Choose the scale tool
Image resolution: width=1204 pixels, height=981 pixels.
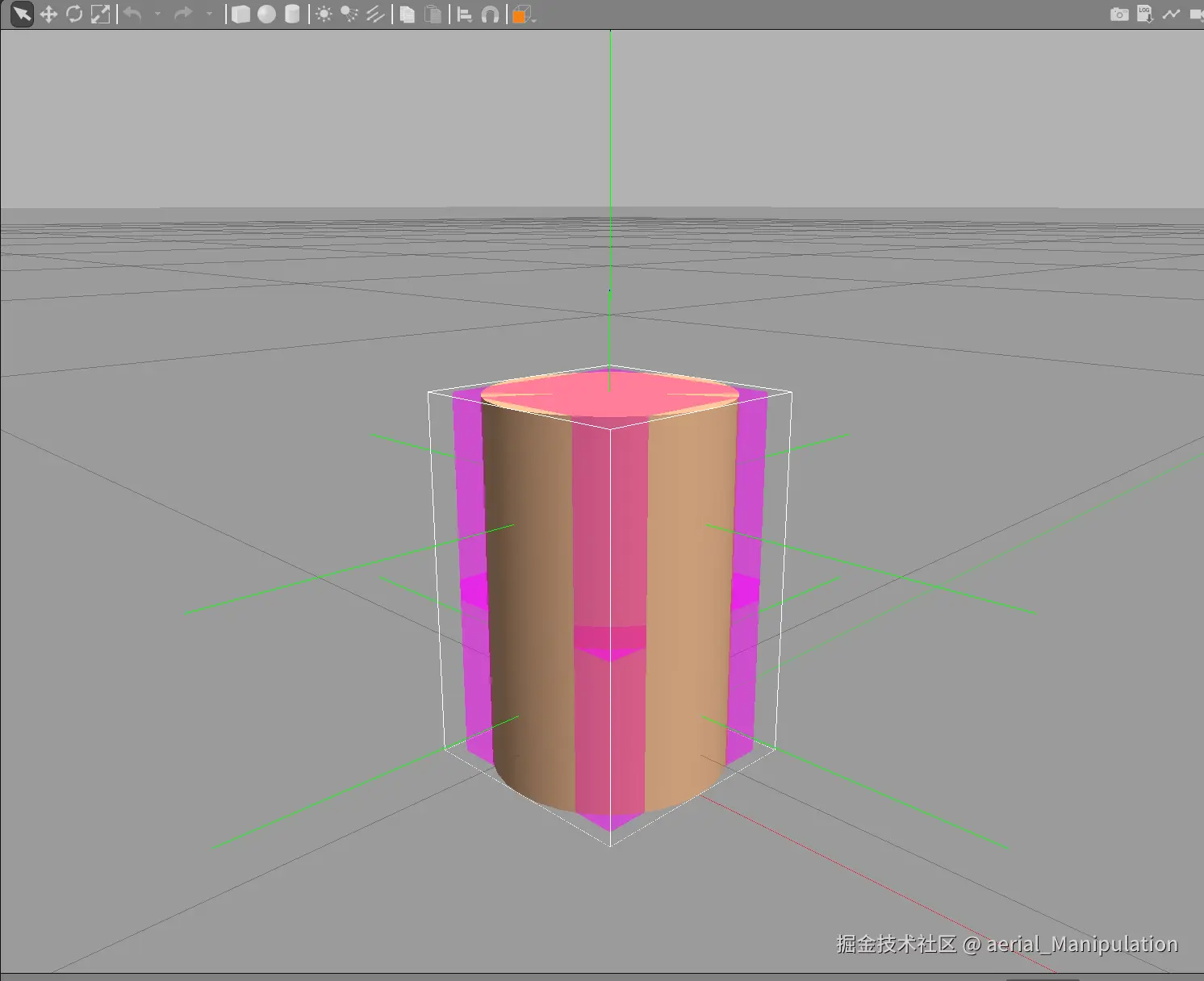tap(100, 15)
